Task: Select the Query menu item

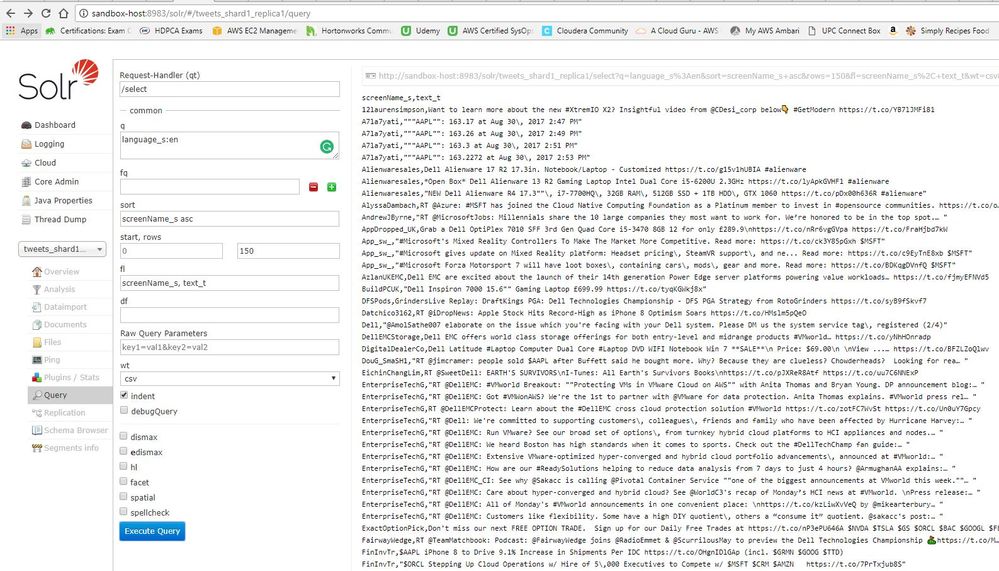Action: pos(70,395)
